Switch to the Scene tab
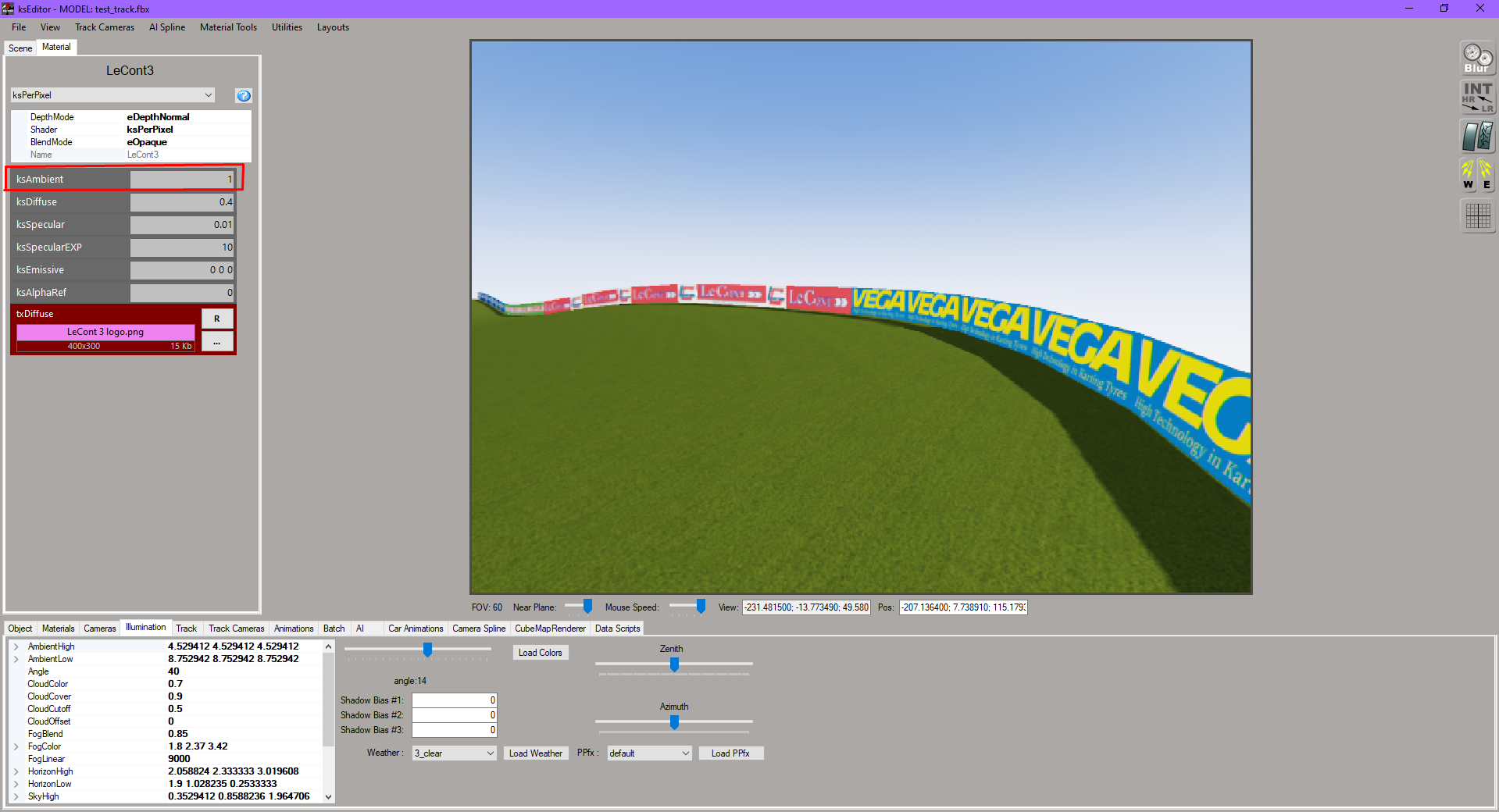This screenshot has height=812, width=1499. 20,48
